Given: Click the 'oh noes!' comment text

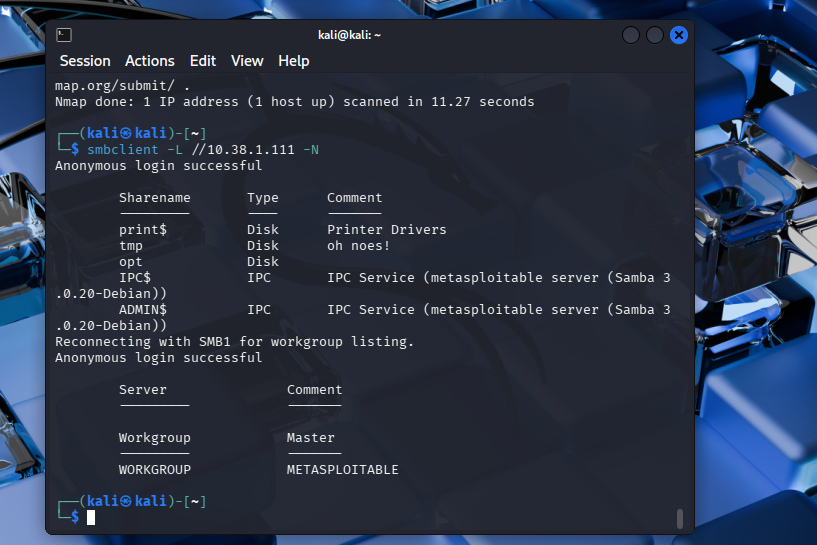Looking at the screenshot, I should coord(358,246).
